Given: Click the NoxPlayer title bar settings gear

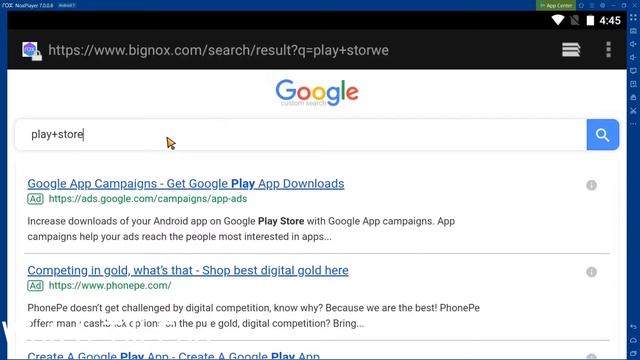Looking at the screenshot, I should (602, 5).
